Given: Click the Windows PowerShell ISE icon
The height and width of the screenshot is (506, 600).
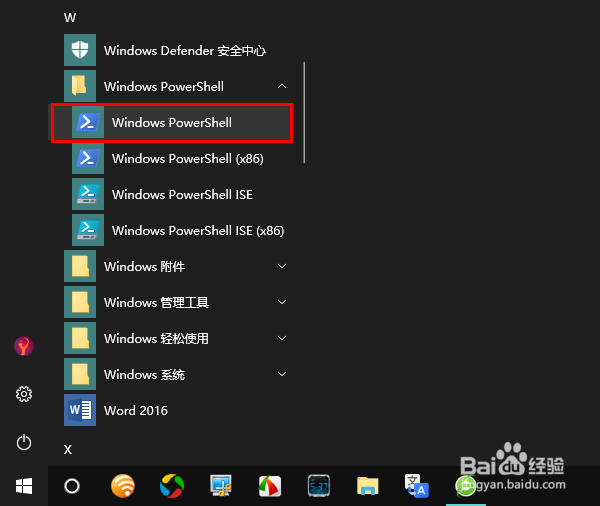Looking at the screenshot, I should click(88, 194).
